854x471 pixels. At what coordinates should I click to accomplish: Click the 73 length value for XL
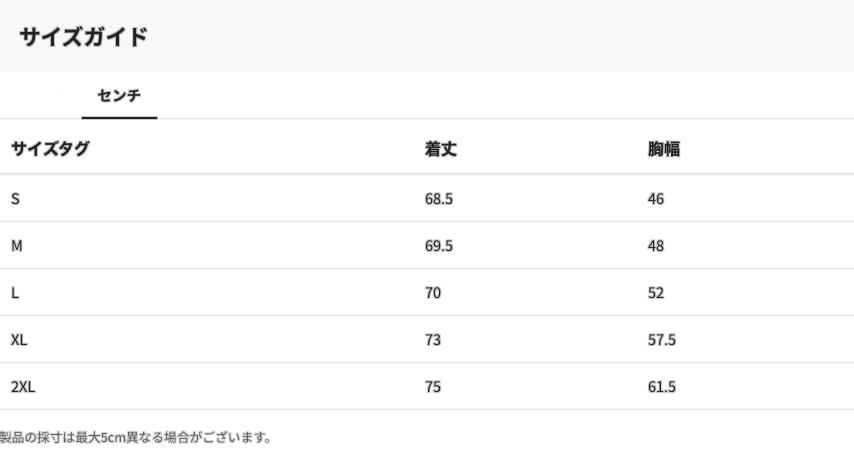[433, 340]
